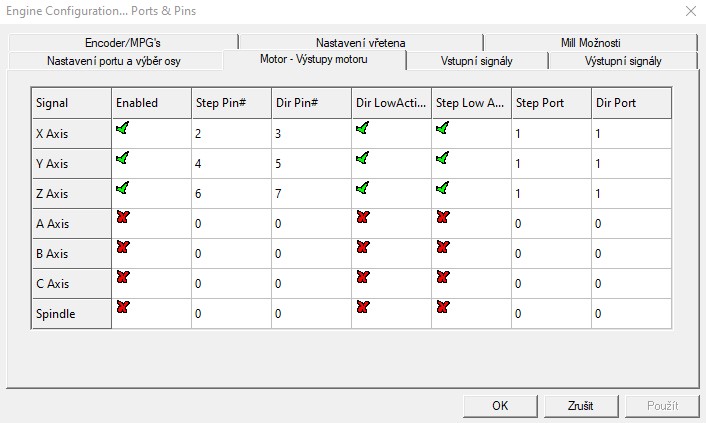Toggle C Axis Step Low Active cross
The width and height of the screenshot is (706, 423).
[x=443, y=276]
